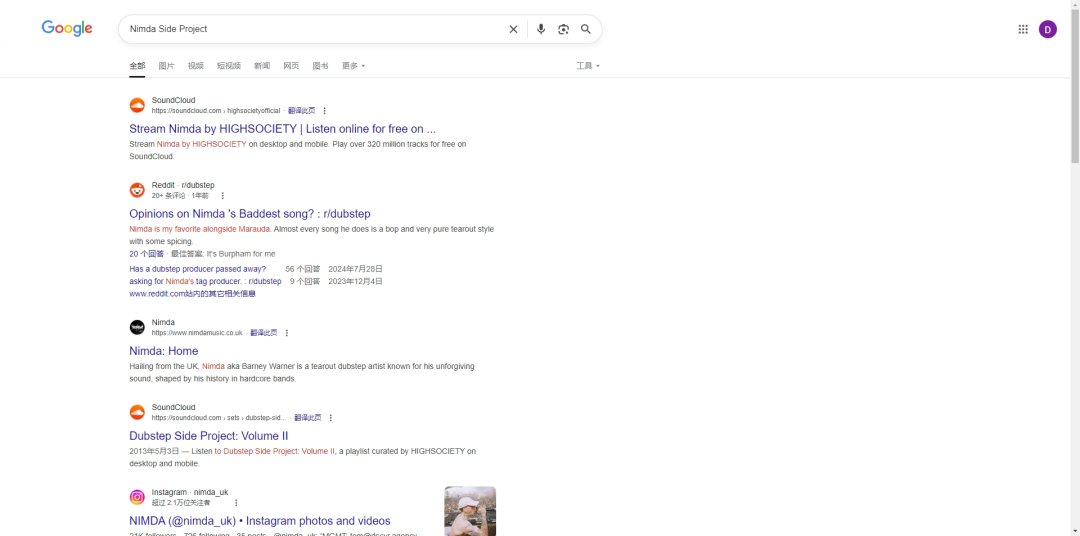
Task: Click 20 个回答 answers link
Action: (147, 254)
